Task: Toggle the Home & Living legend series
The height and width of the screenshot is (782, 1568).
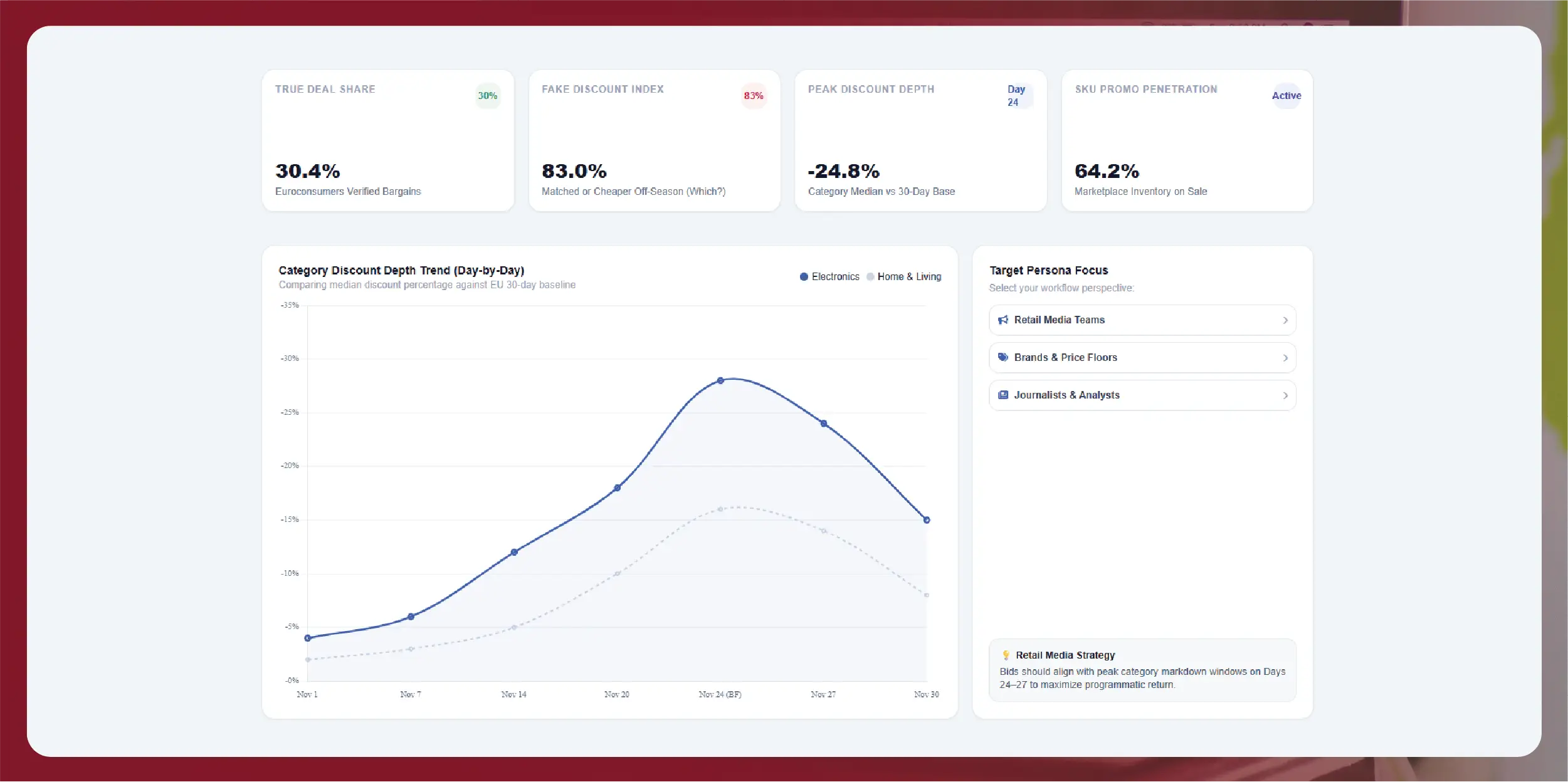Action: 903,276
